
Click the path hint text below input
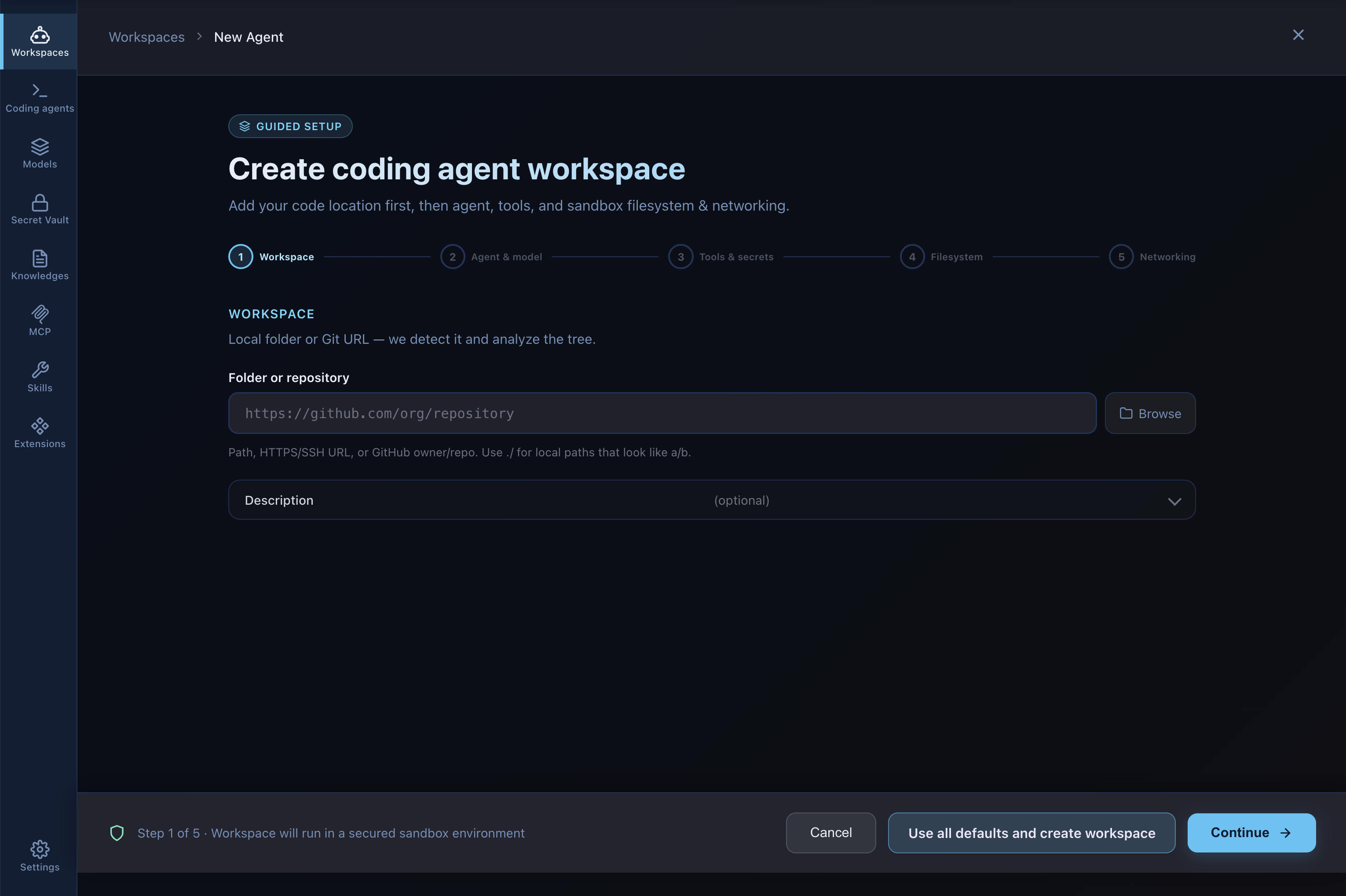tap(460, 452)
